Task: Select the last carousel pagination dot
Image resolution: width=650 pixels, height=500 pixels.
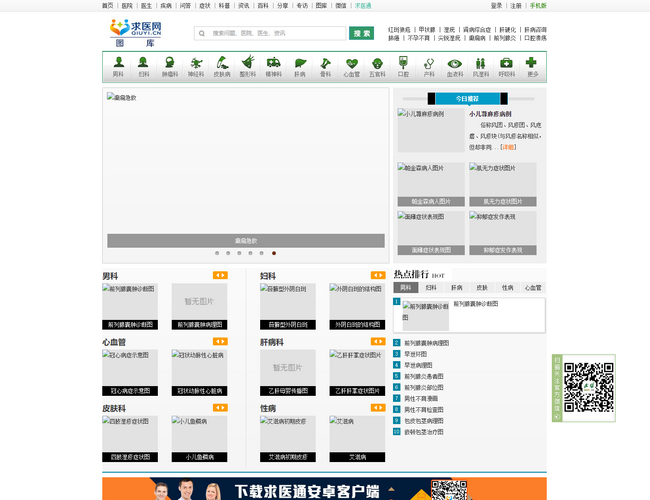Action: coord(274,253)
